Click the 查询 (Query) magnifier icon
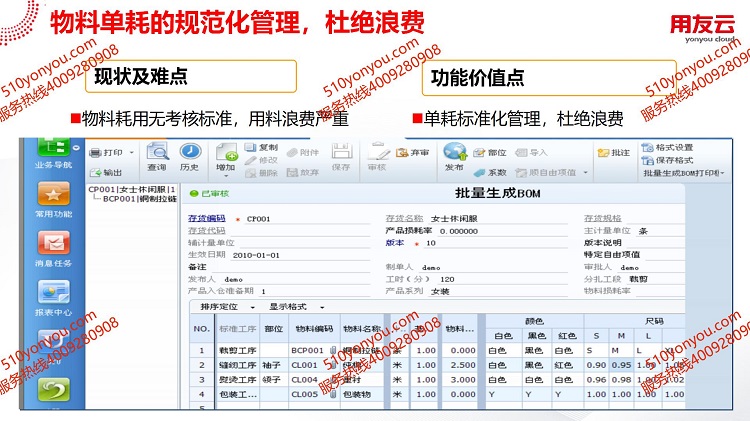Screen dimensions: 750x421 tap(157, 152)
